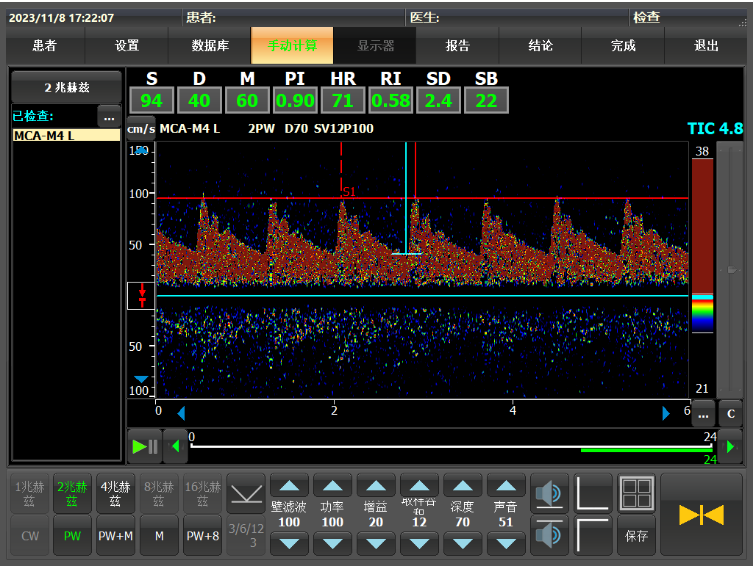The width and height of the screenshot is (753, 566).
Task: Click the HR value box showing 71
Action: click(x=342, y=100)
